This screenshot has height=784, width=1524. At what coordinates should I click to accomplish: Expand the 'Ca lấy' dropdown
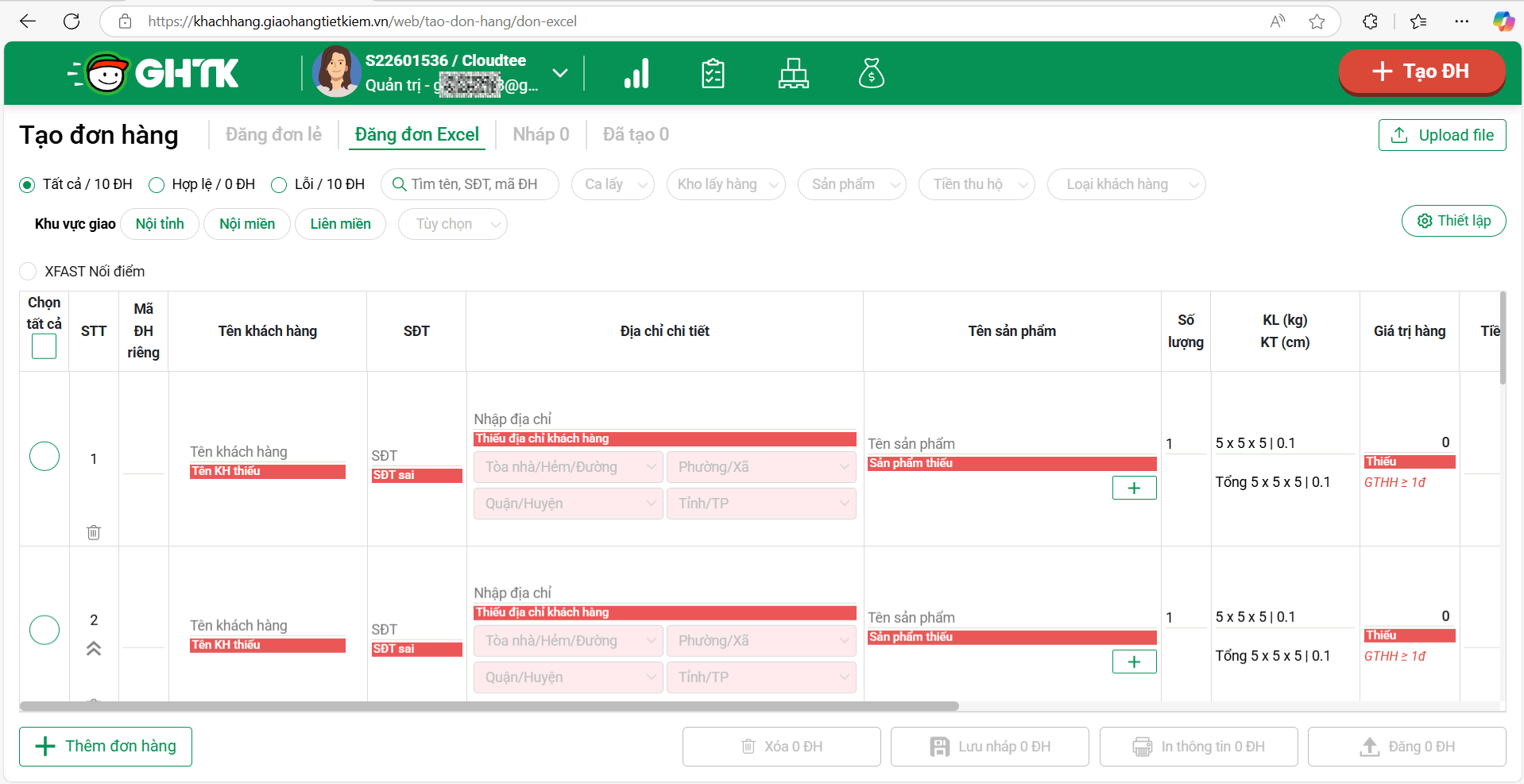613,184
